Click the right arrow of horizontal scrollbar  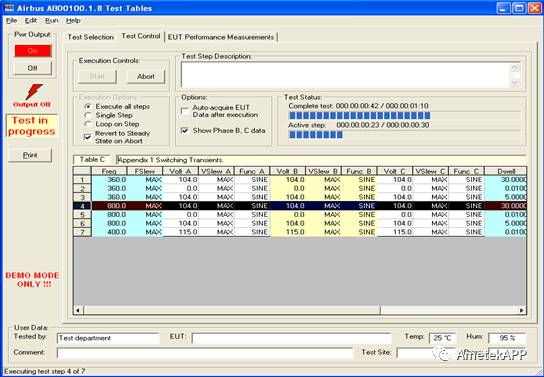point(521,310)
